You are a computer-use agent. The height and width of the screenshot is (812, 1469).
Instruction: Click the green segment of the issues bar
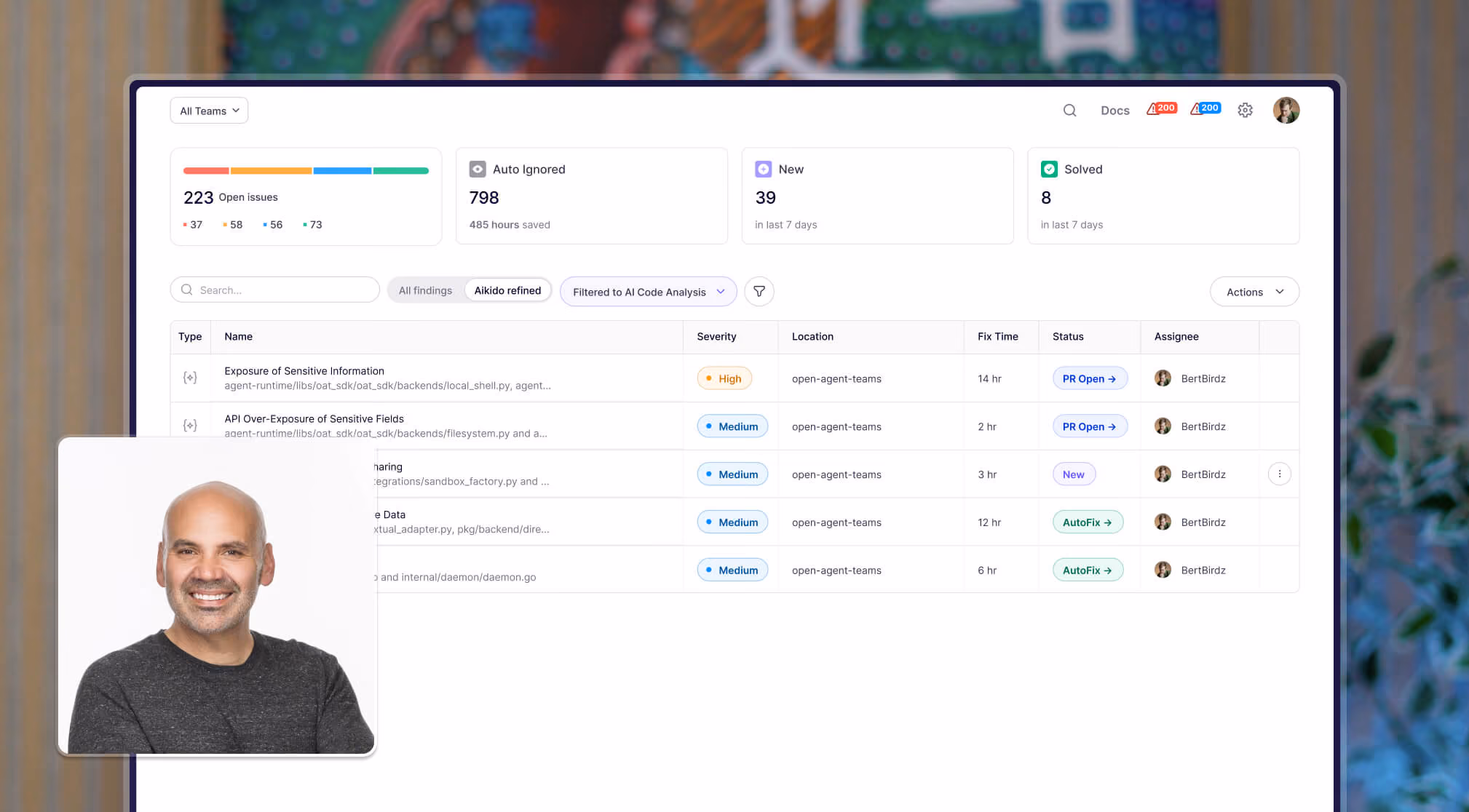401,171
